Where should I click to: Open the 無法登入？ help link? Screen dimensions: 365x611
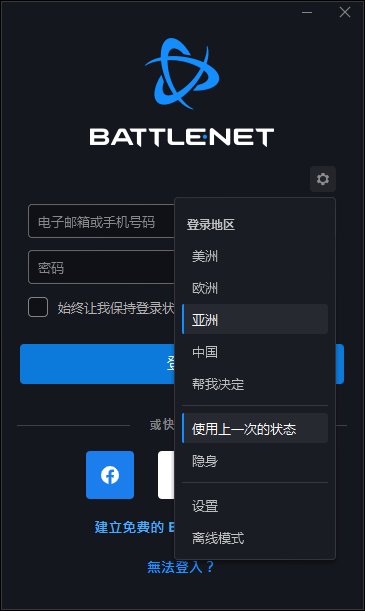click(181, 567)
